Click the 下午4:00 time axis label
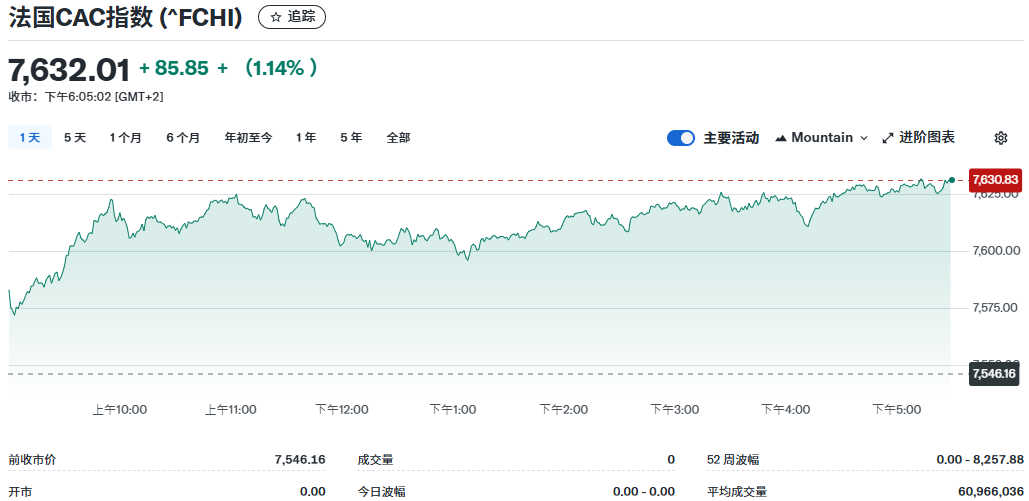This screenshot has height=501, width=1029. (x=786, y=410)
